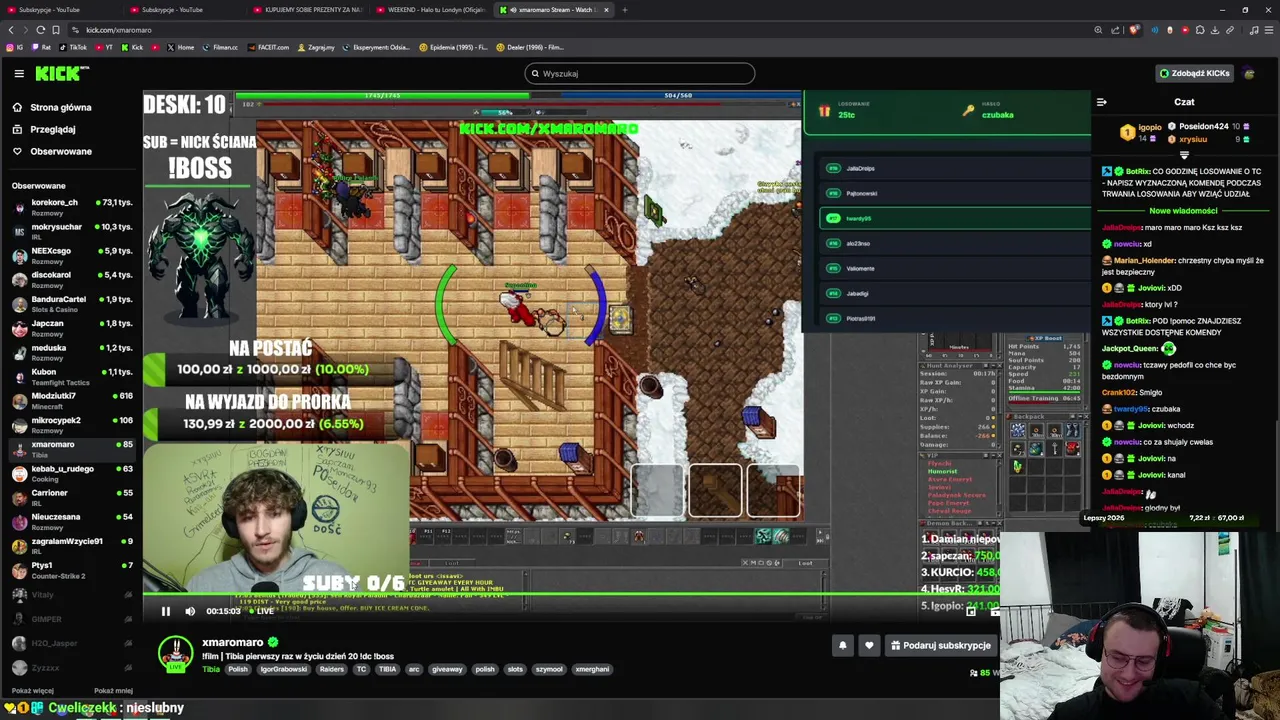Screen dimensions: 1280x720
Task: Click the green Tibia category link
Action: pyautogui.click(x=211, y=669)
